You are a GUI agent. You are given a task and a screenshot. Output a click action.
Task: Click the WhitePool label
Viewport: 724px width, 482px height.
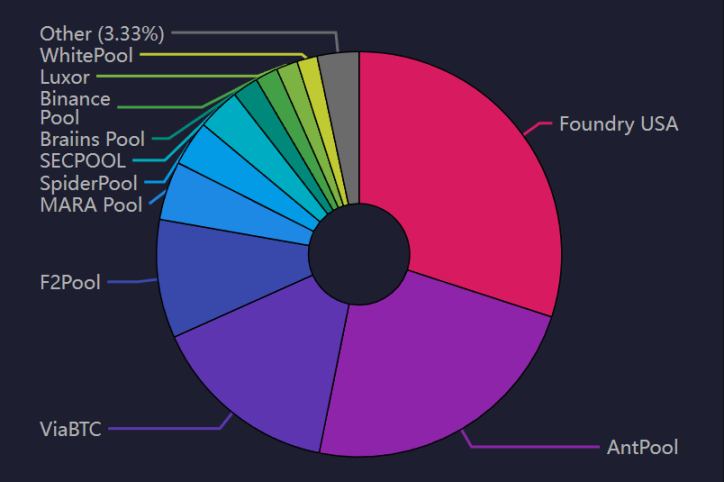click(x=86, y=55)
